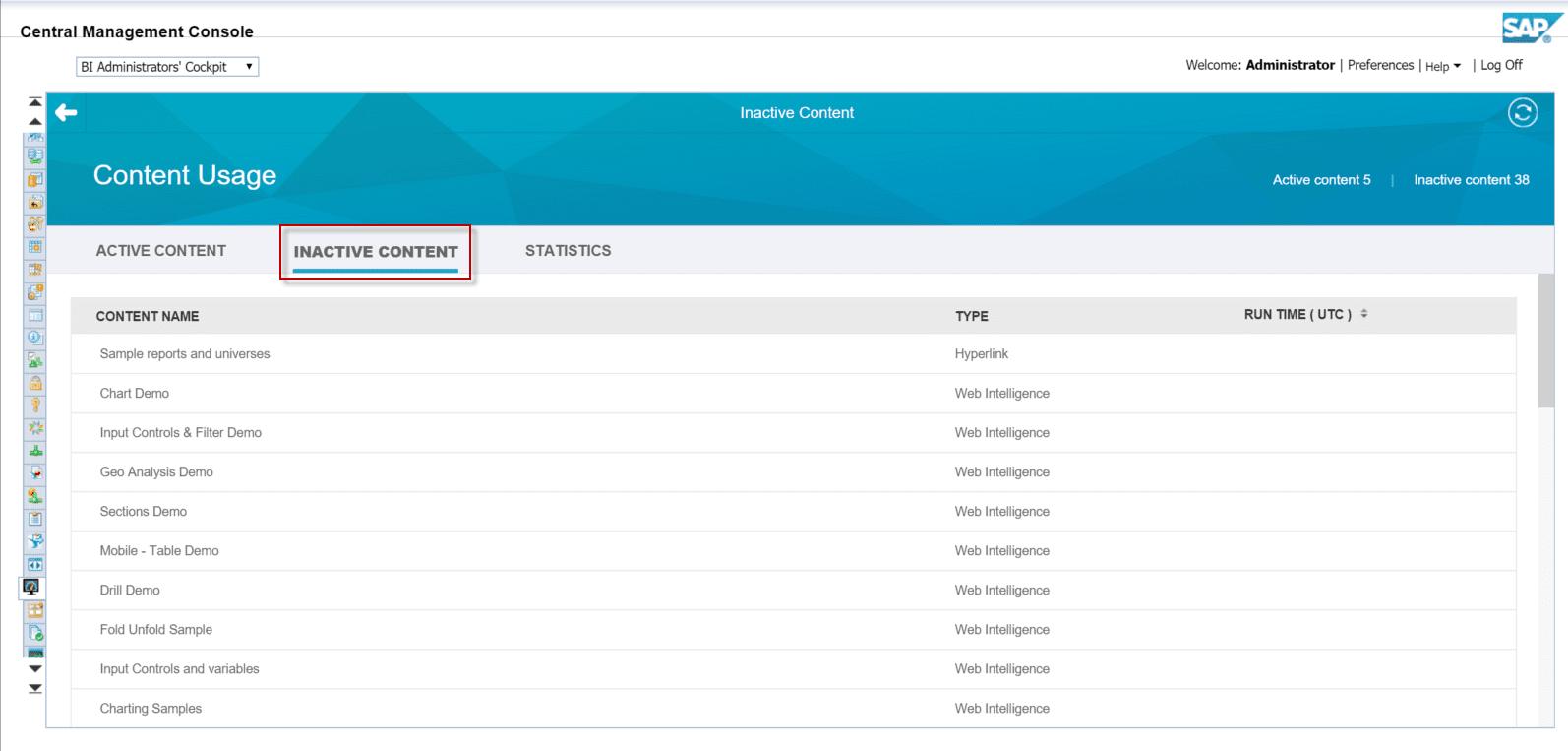Open Preferences
The width and height of the screenshot is (1568, 751).
(x=1380, y=65)
